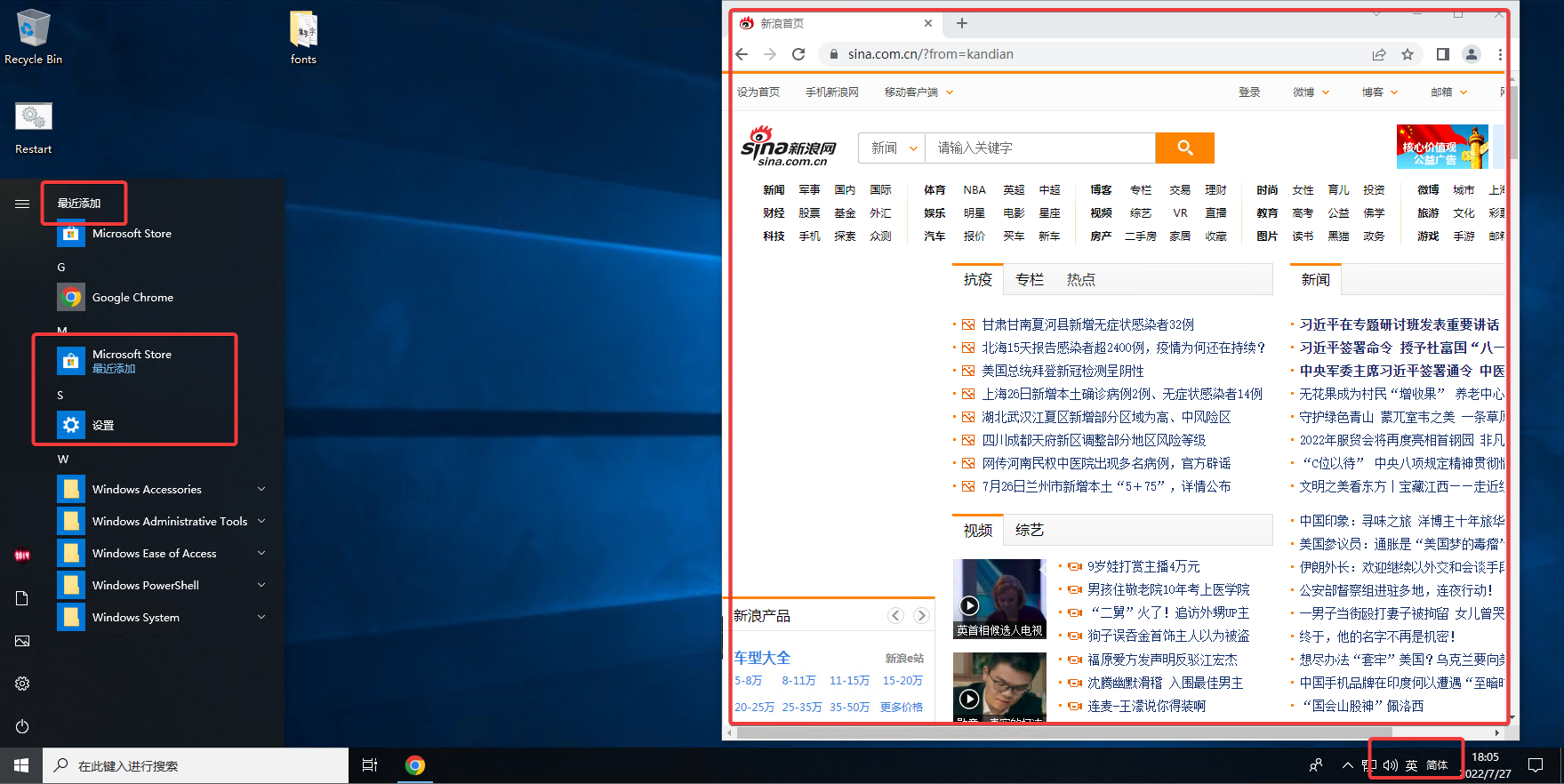
Task: Expand Windows System folder
Action: [164, 617]
